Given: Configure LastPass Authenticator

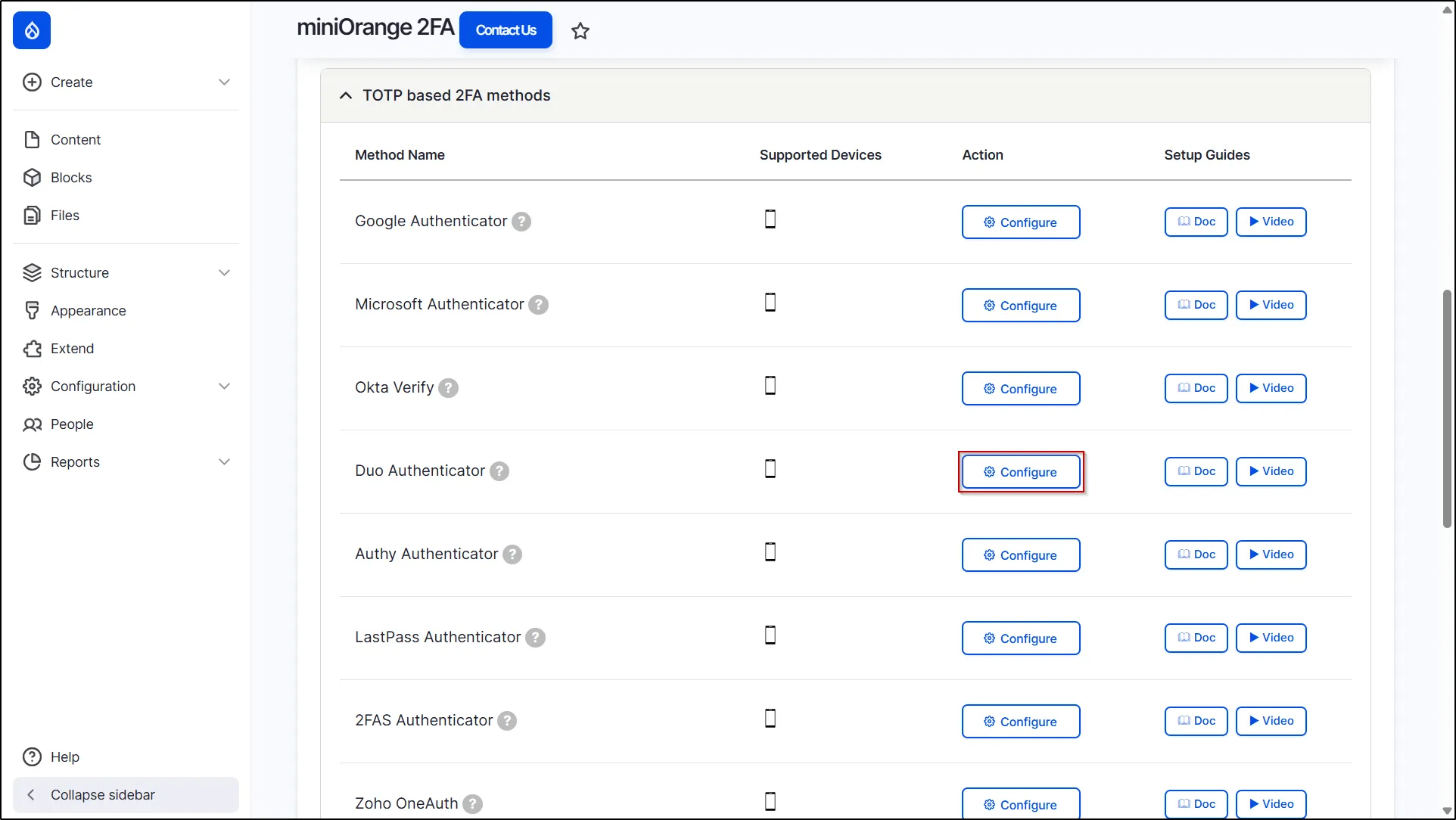Looking at the screenshot, I should [1021, 638].
